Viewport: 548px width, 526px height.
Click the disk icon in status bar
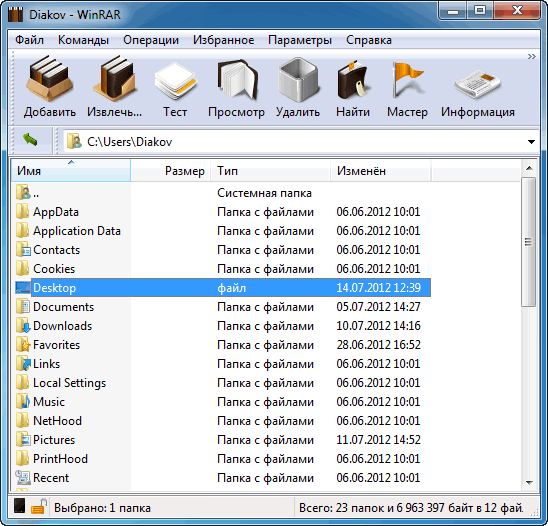click(20, 506)
